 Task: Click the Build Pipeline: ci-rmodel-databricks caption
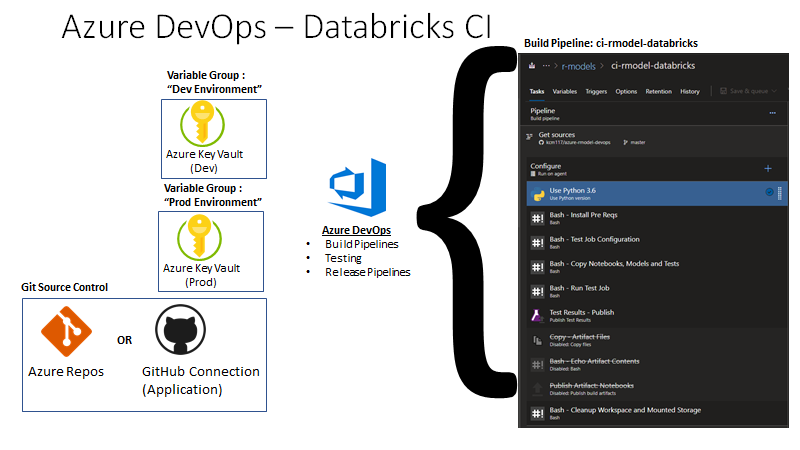(611, 43)
